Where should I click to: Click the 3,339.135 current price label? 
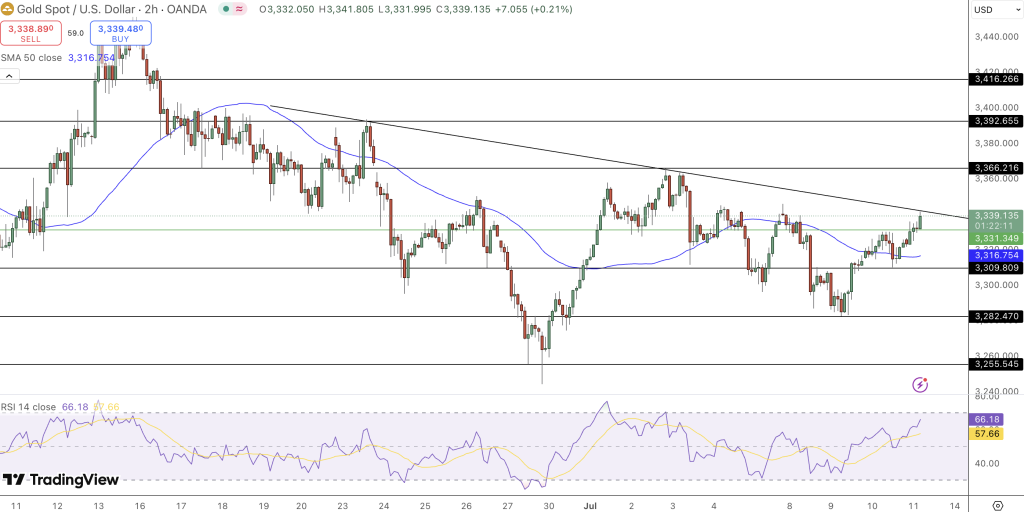click(x=996, y=216)
